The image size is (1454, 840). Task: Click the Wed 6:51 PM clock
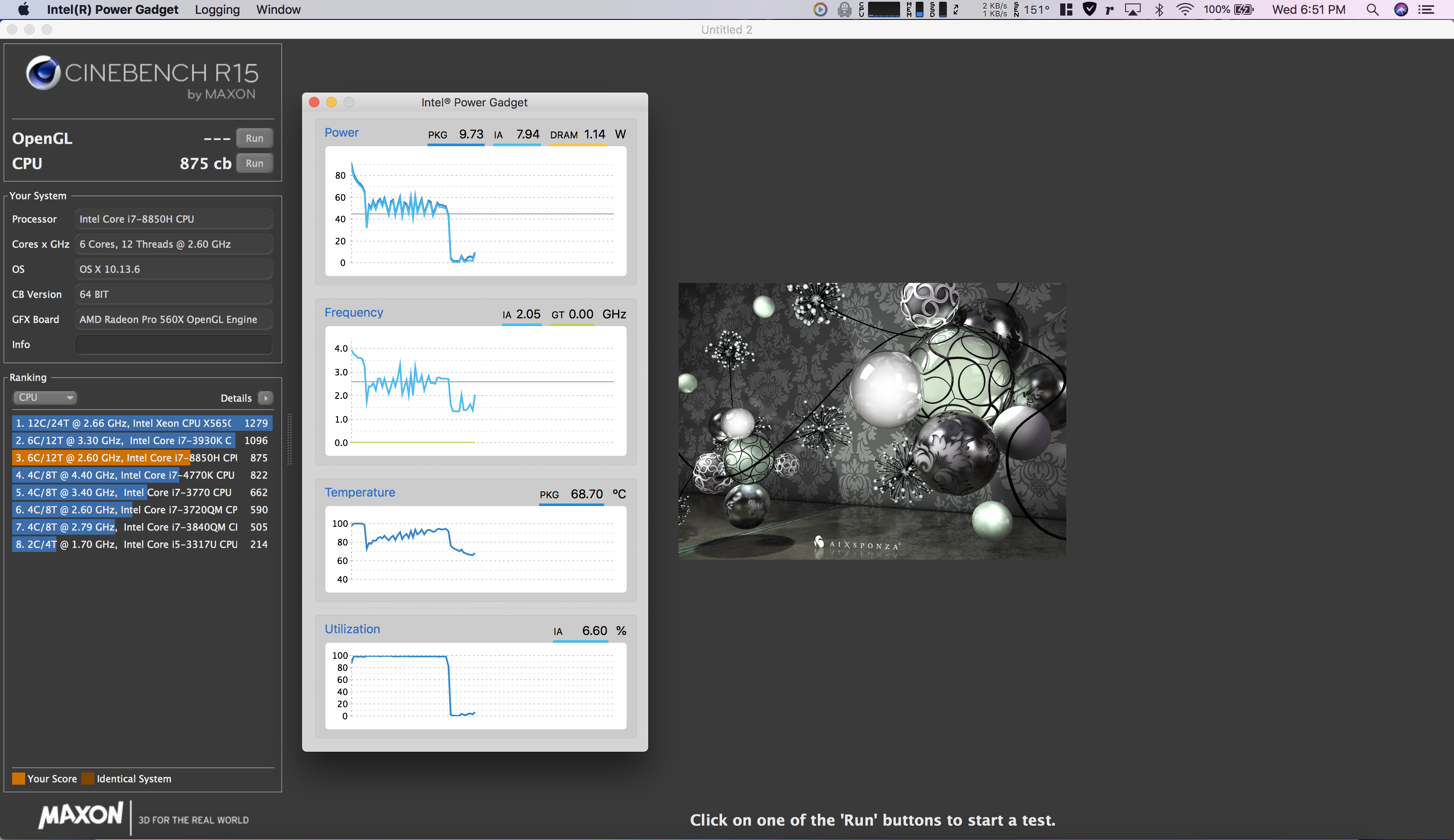tap(1309, 9)
